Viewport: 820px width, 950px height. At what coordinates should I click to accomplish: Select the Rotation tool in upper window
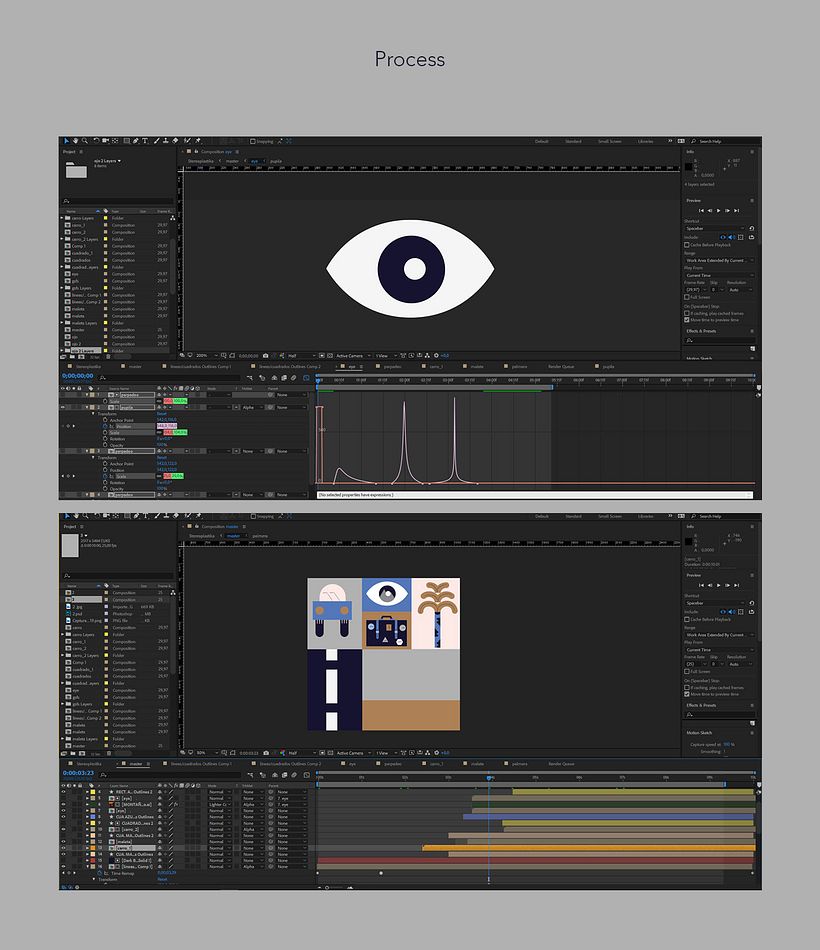pos(96,141)
